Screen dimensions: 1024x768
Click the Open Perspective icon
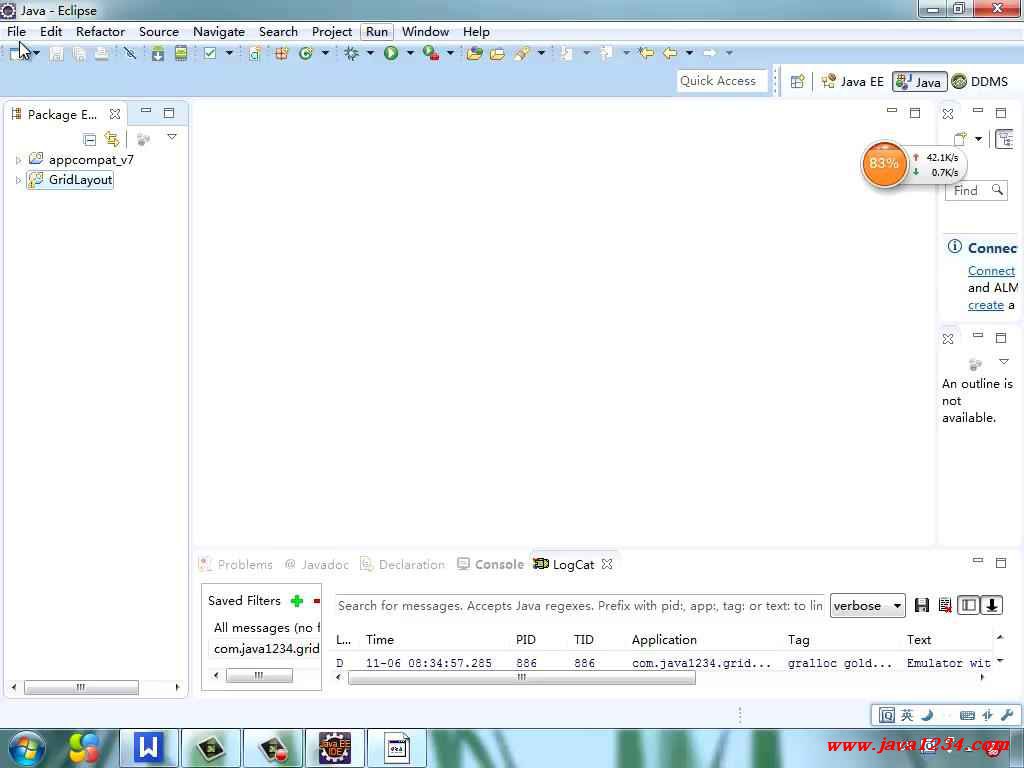click(797, 82)
